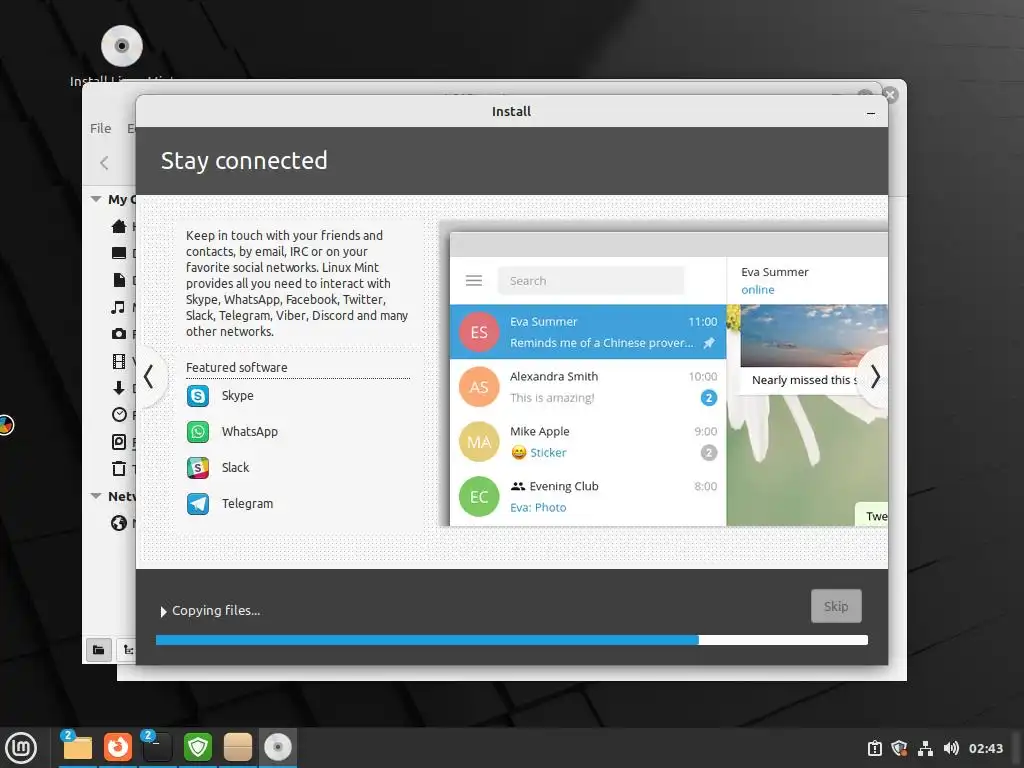Click the Telegram label text
The image size is (1024, 768).
pos(248,504)
